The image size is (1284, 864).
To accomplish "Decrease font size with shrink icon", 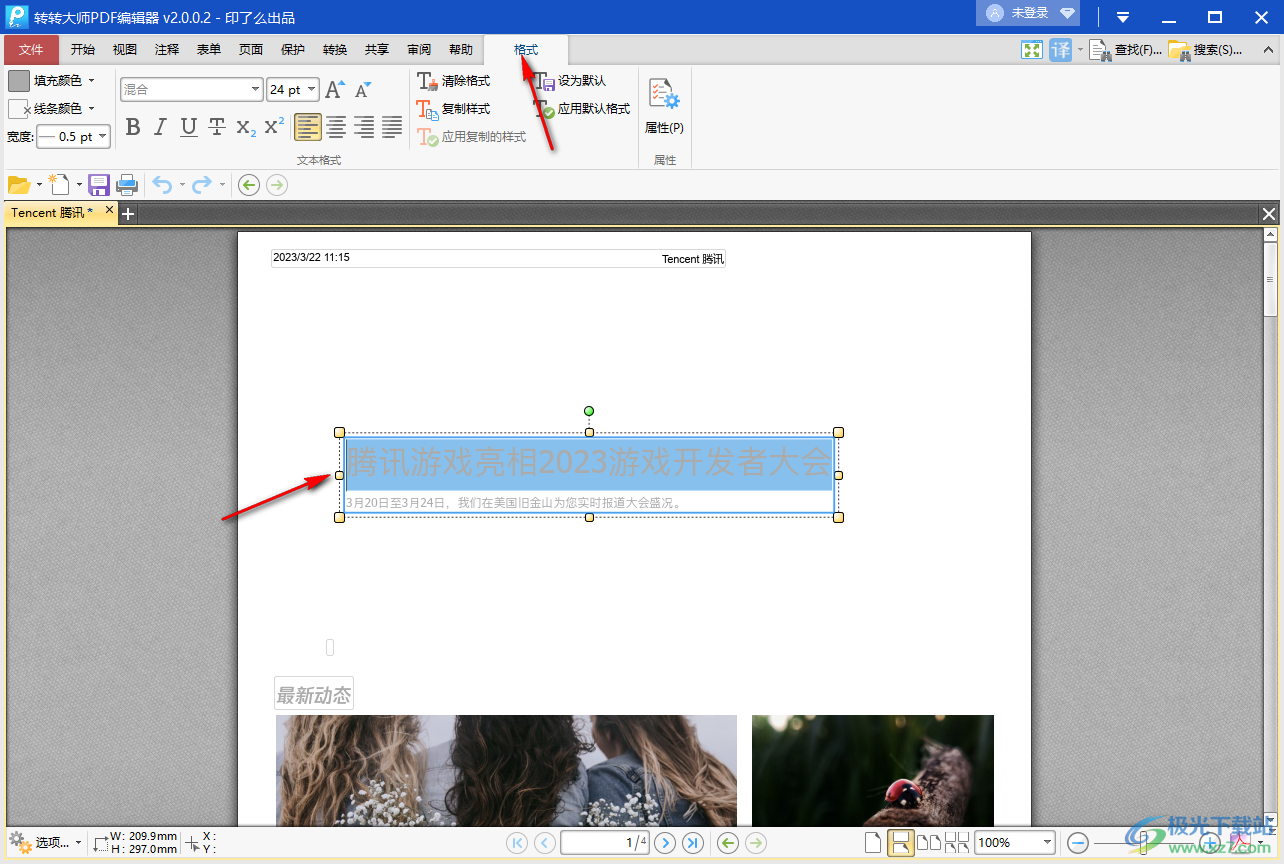I will [363, 90].
